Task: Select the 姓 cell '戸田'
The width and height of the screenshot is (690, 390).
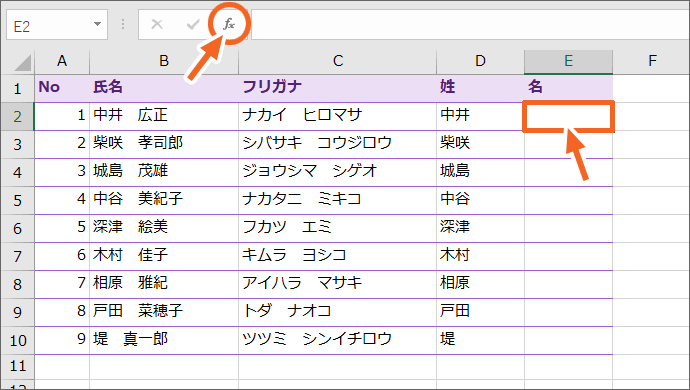Action: 480,312
